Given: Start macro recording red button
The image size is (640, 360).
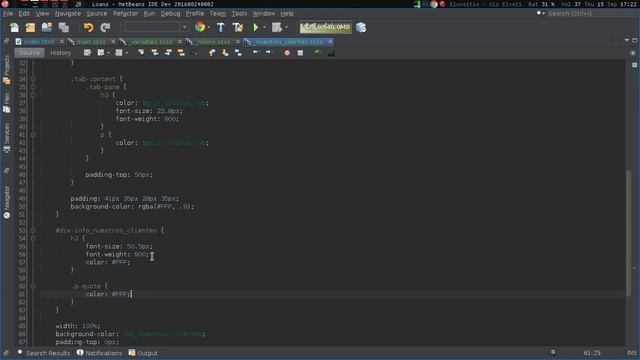Looking at the screenshot, I should coord(287,53).
